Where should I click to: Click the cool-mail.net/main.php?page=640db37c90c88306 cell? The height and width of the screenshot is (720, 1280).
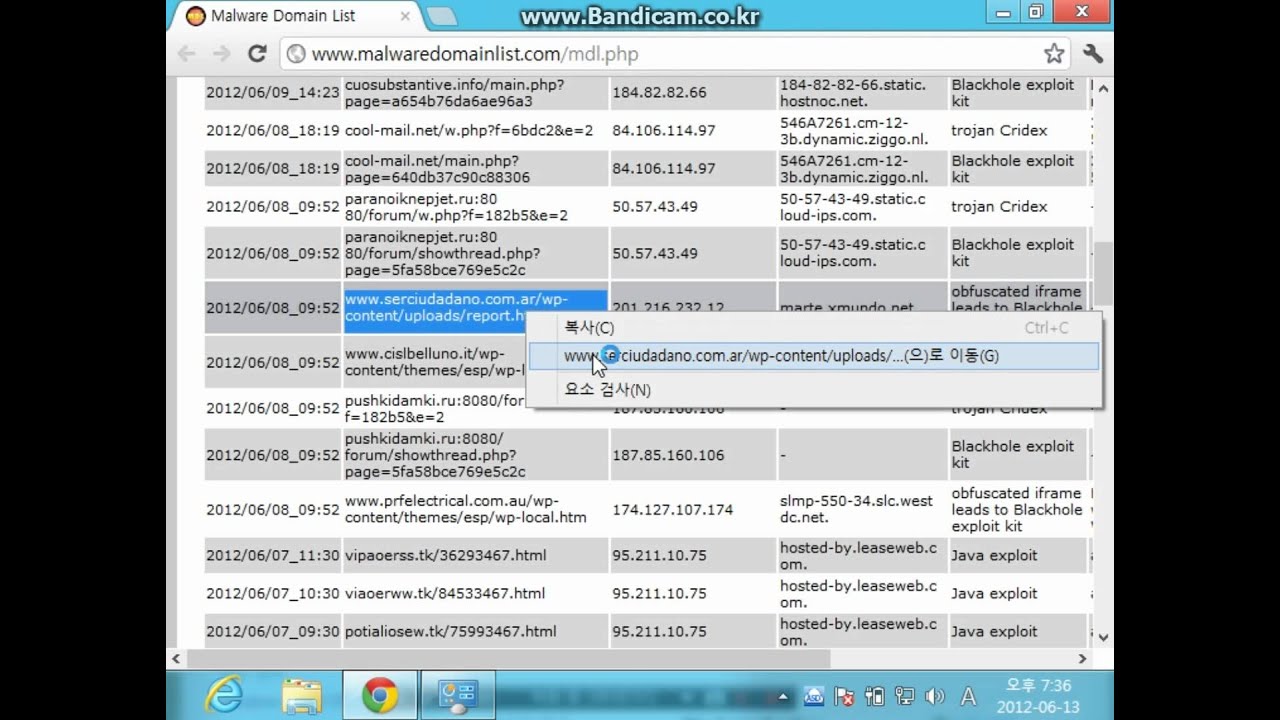tap(475, 168)
